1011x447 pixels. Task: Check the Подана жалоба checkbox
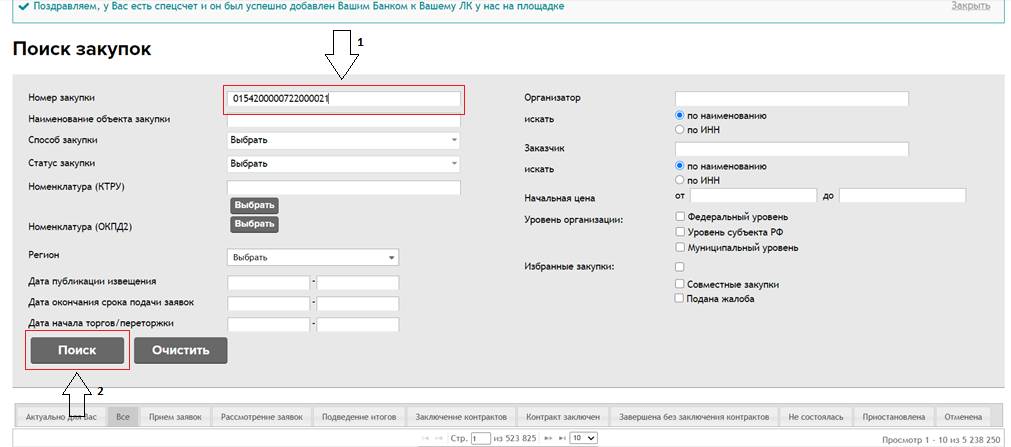[680, 298]
